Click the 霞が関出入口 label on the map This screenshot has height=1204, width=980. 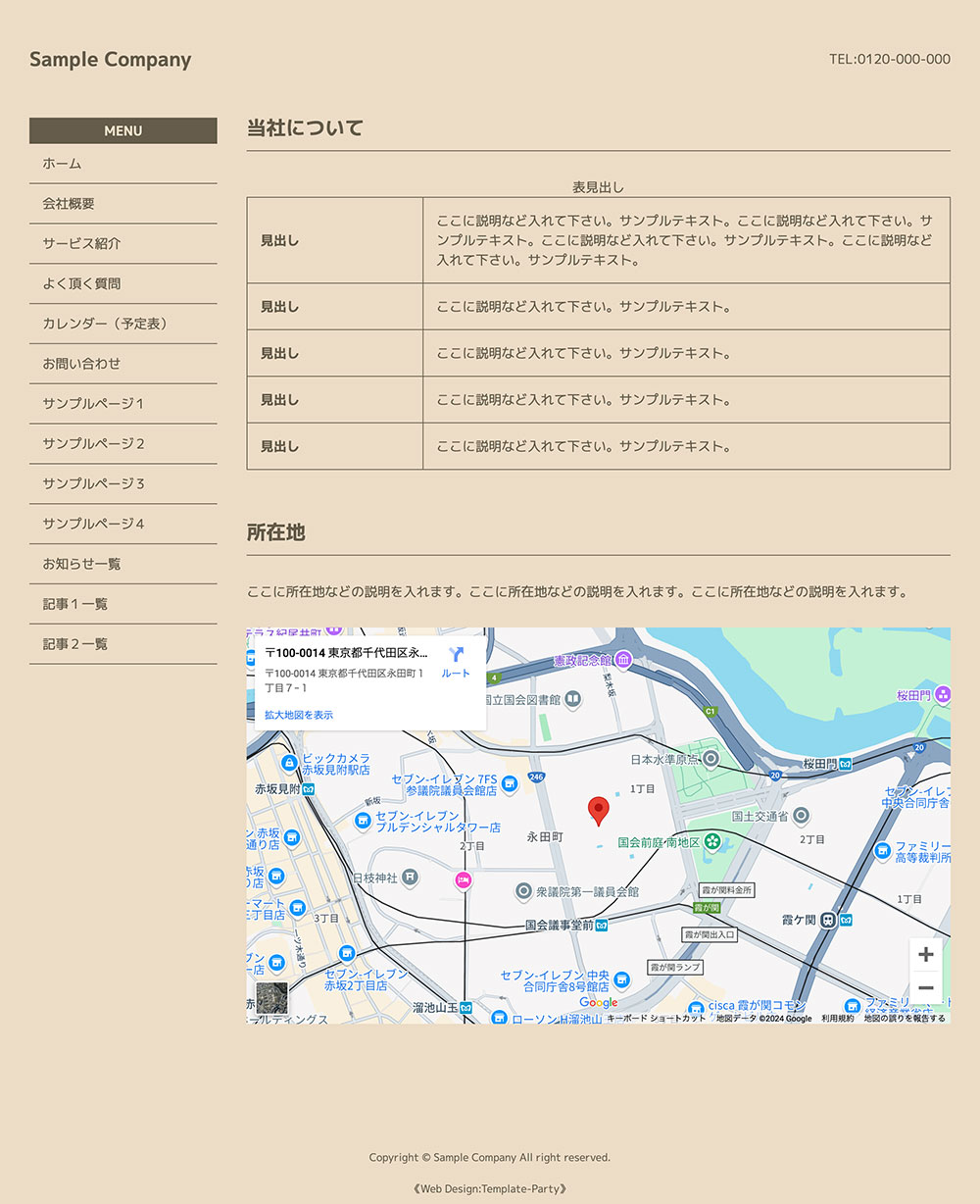coord(709,935)
